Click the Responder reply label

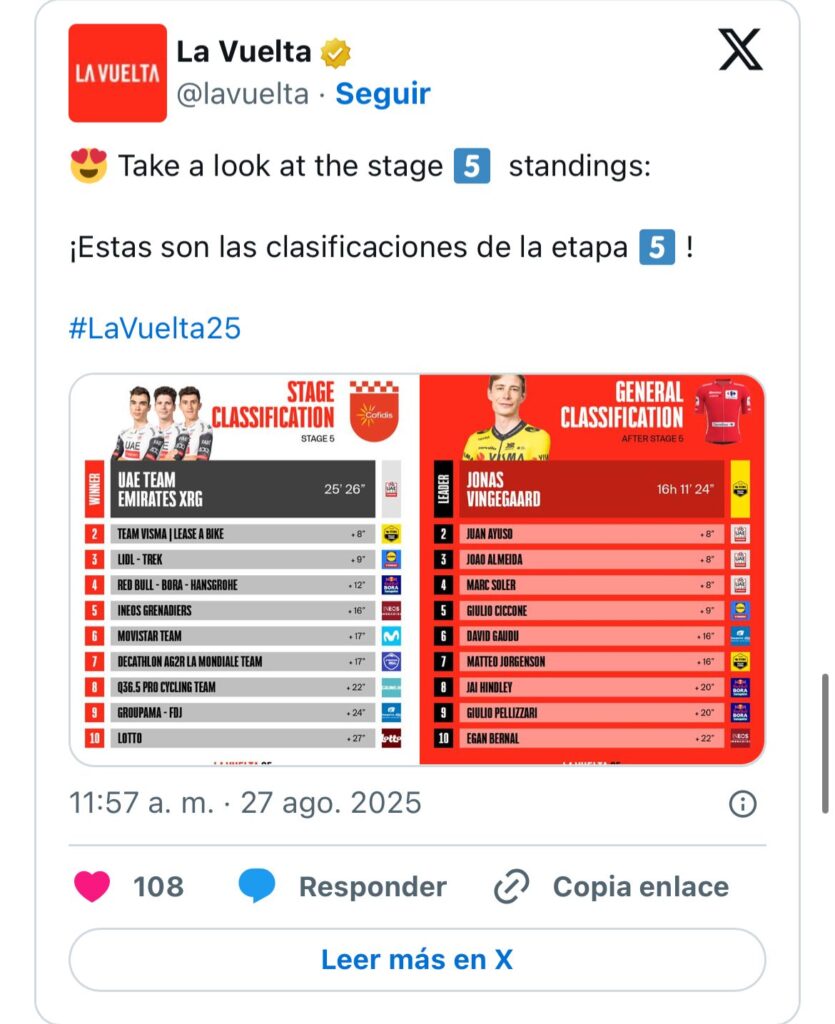click(x=372, y=887)
